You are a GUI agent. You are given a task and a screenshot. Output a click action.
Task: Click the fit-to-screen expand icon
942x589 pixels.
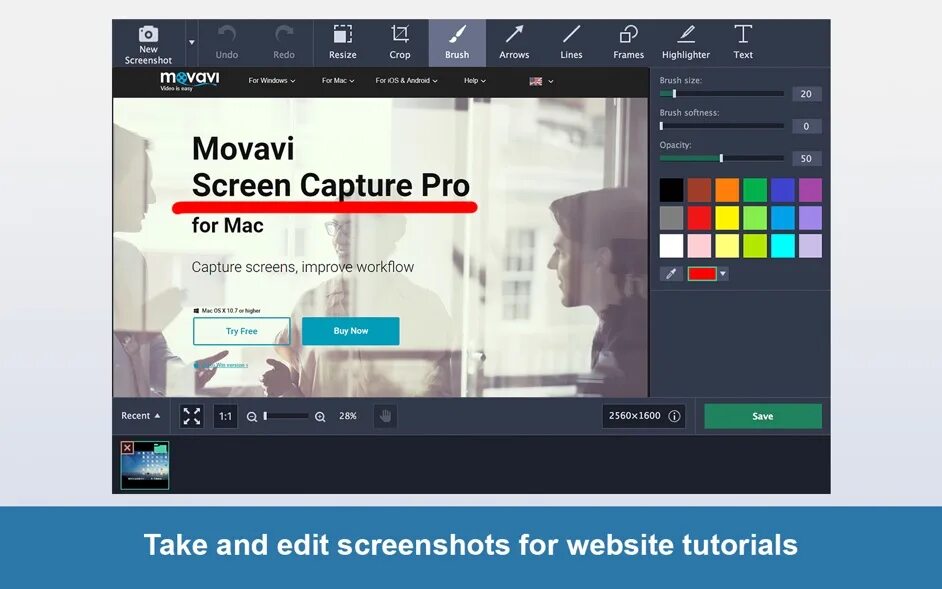(x=192, y=416)
